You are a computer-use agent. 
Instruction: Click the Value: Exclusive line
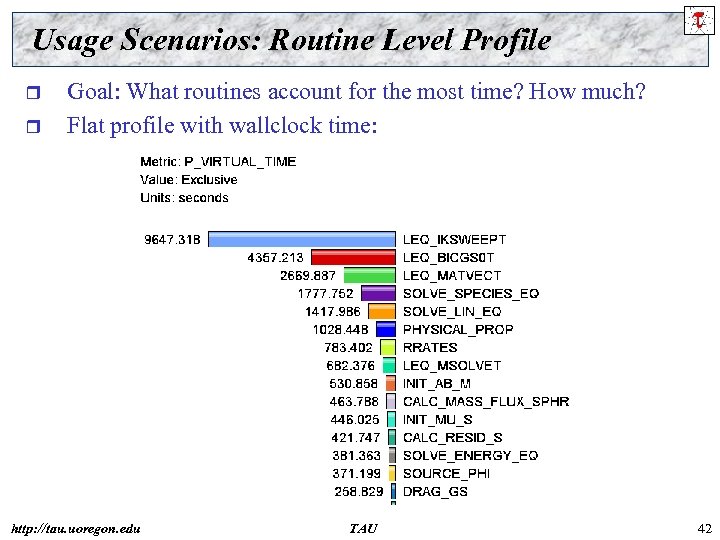pyautogui.click(x=189, y=180)
